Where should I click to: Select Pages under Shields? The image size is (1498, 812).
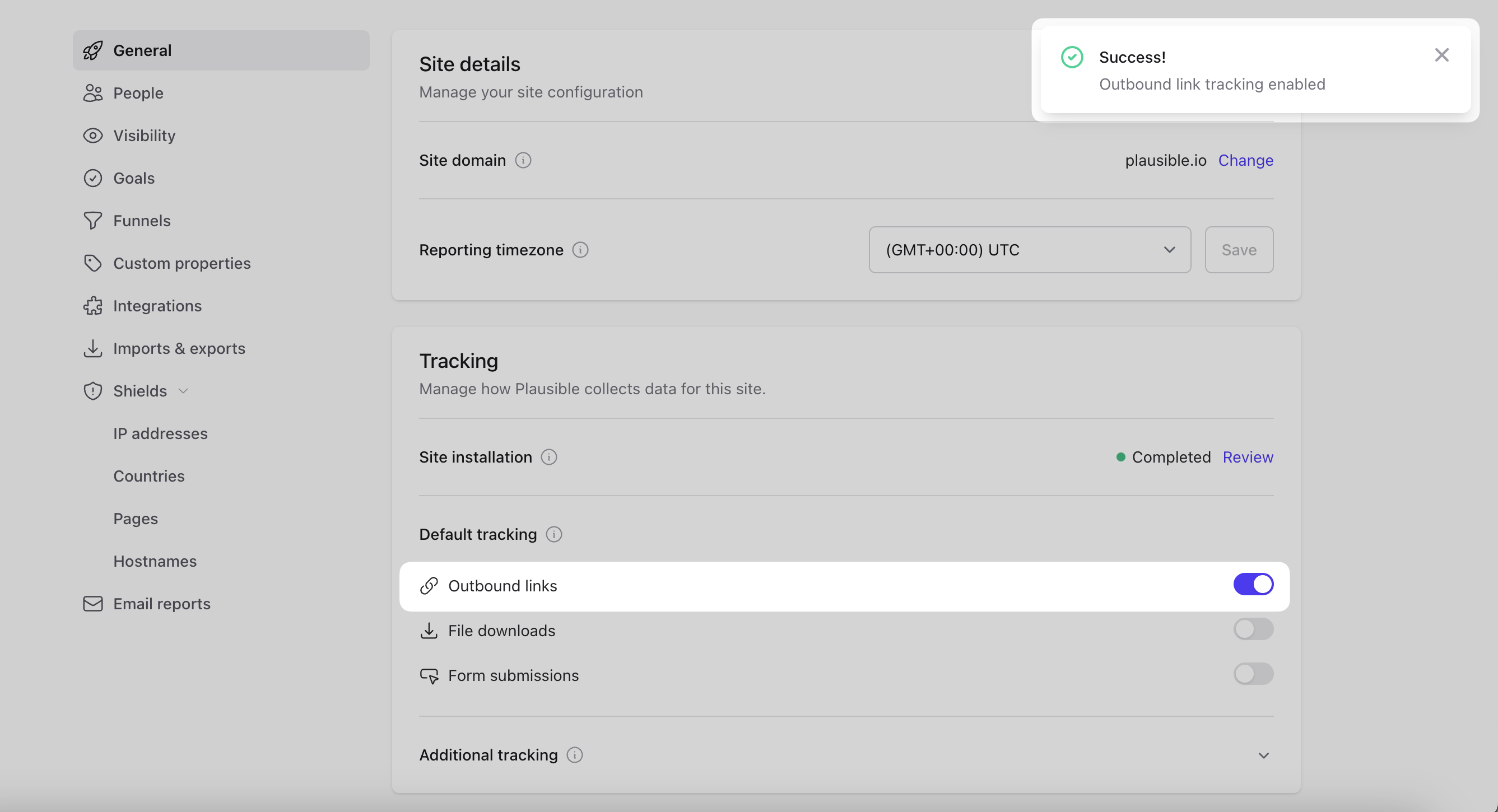136,519
